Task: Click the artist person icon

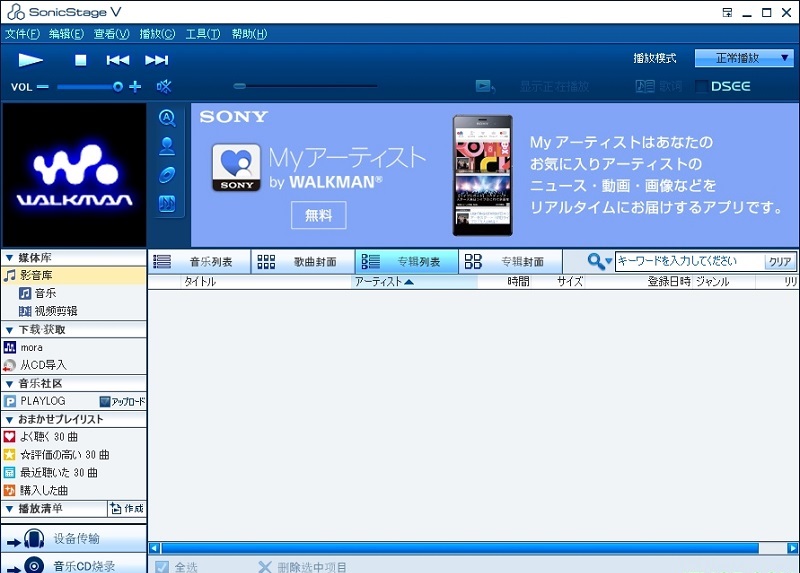Action: point(167,146)
